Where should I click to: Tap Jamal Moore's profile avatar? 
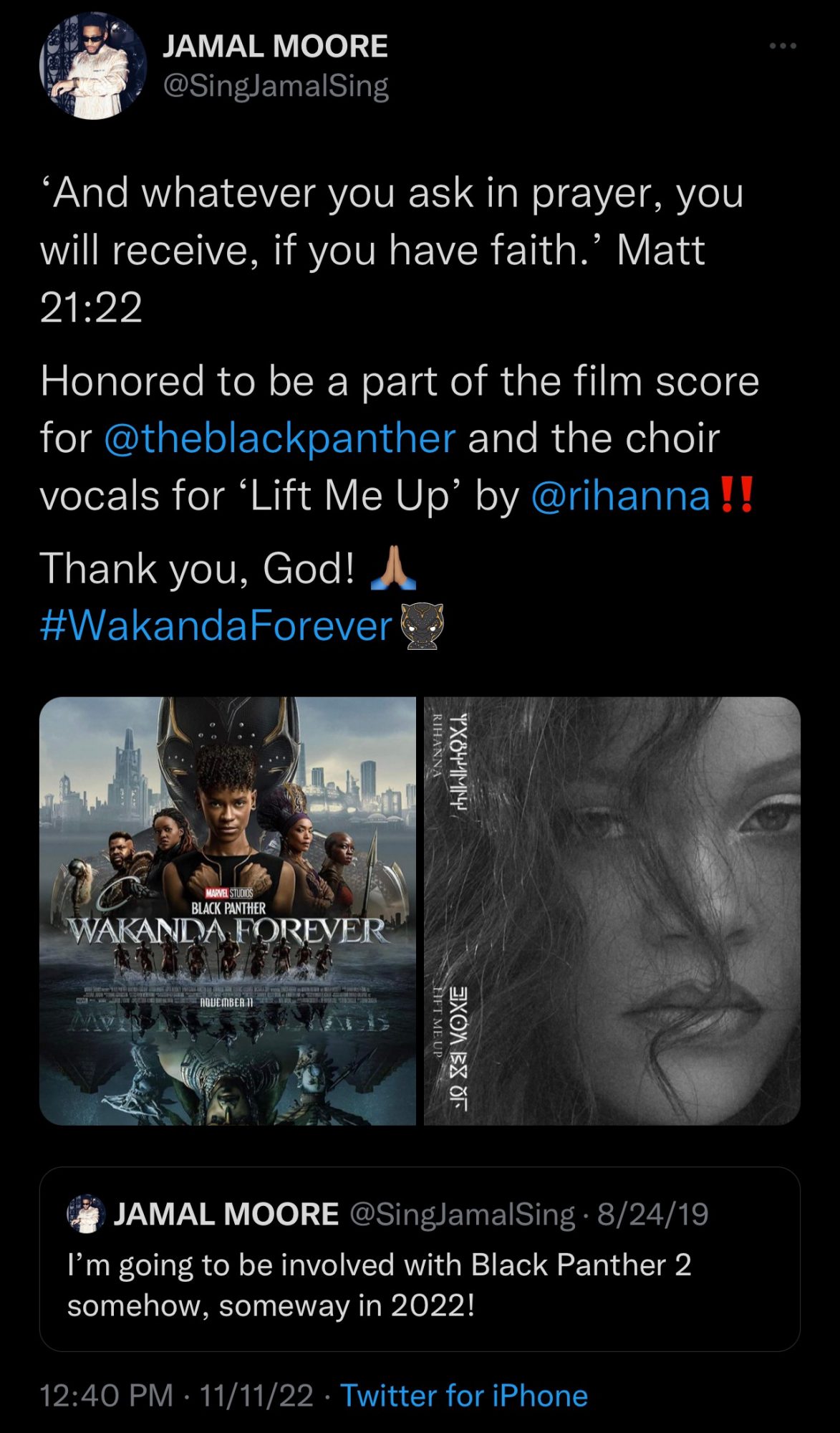[x=92, y=66]
